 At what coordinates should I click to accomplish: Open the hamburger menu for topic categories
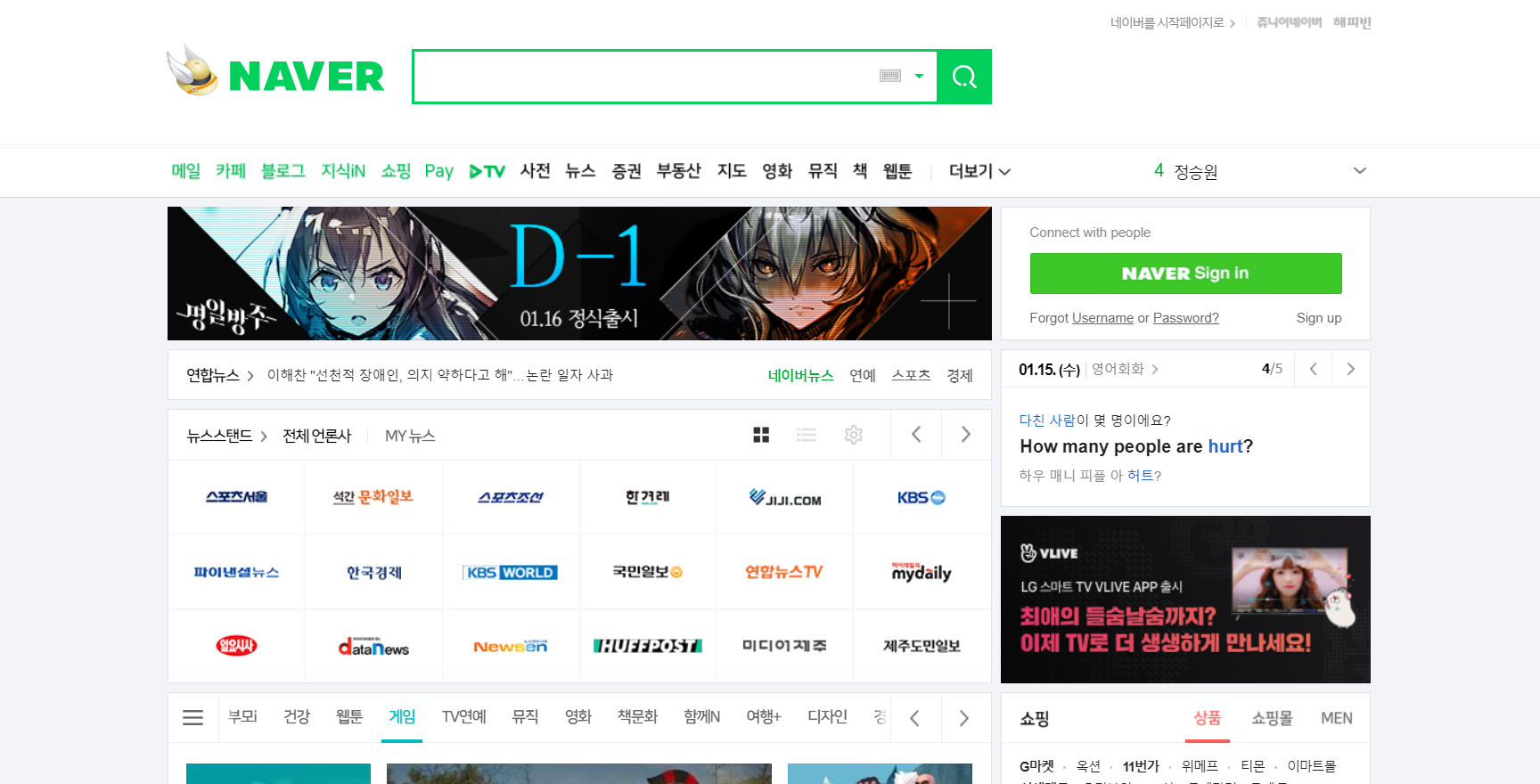point(193,718)
